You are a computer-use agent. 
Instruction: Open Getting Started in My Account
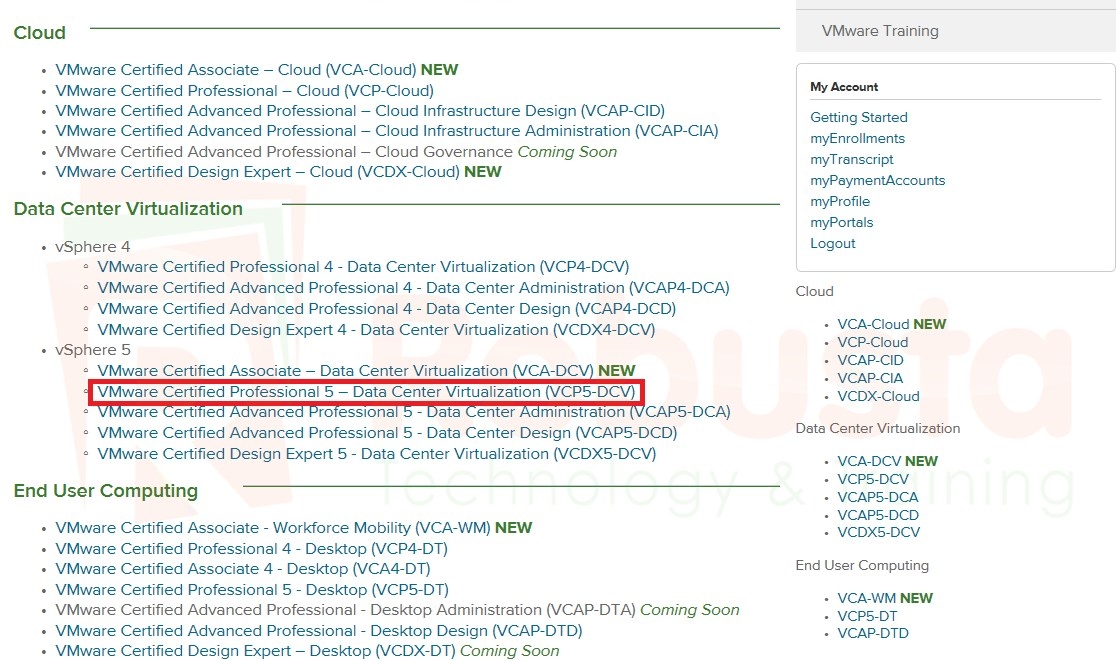[859, 117]
